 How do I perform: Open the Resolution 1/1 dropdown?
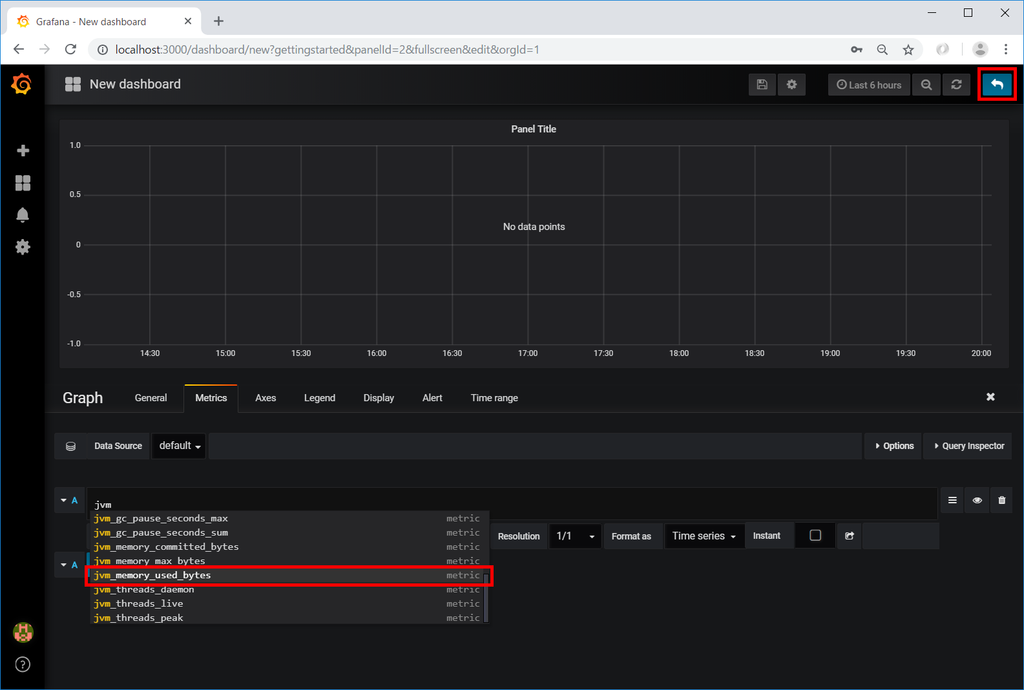click(x=575, y=536)
